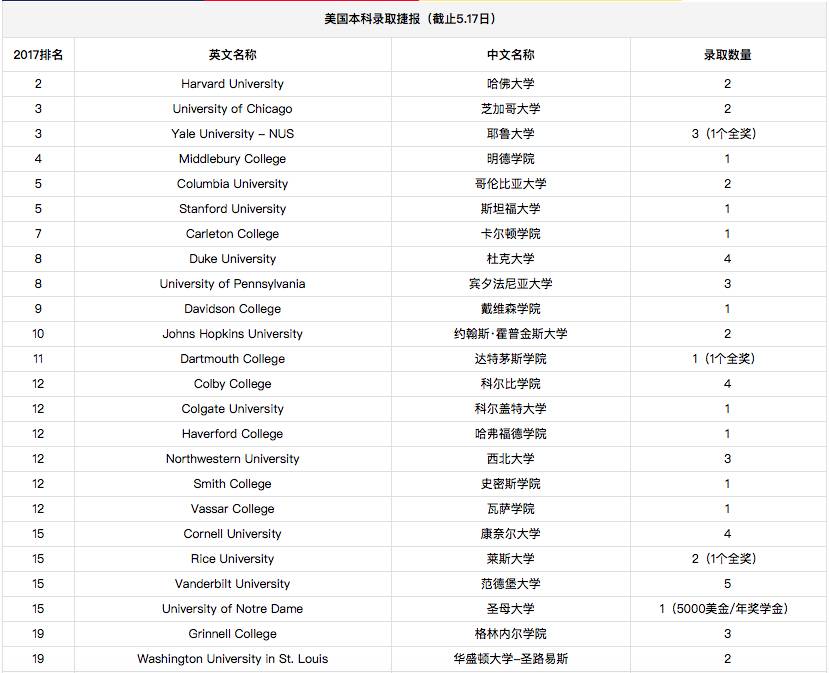Click the 科尔盖特大学 cell
This screenshot has height=673, width=829.
pyautogui.click(x=511, y=409)
